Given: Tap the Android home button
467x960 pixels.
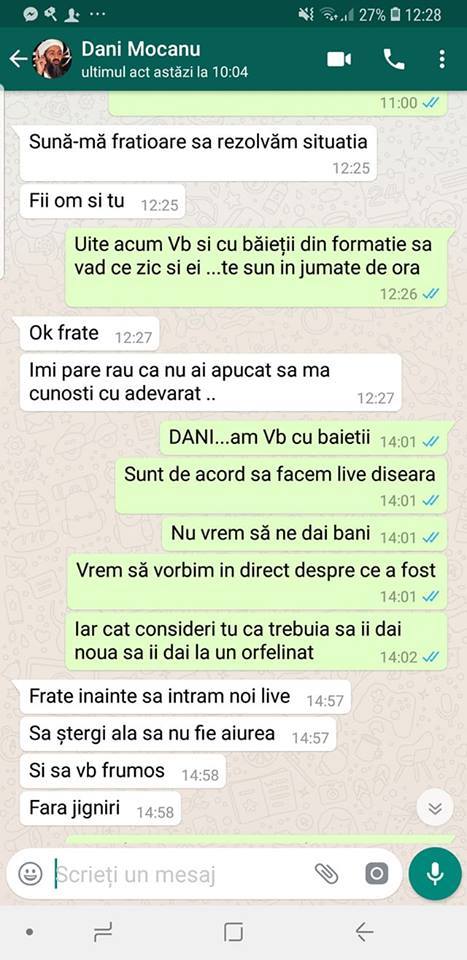Looking at the screenshot, I should (x=233, y=932).
